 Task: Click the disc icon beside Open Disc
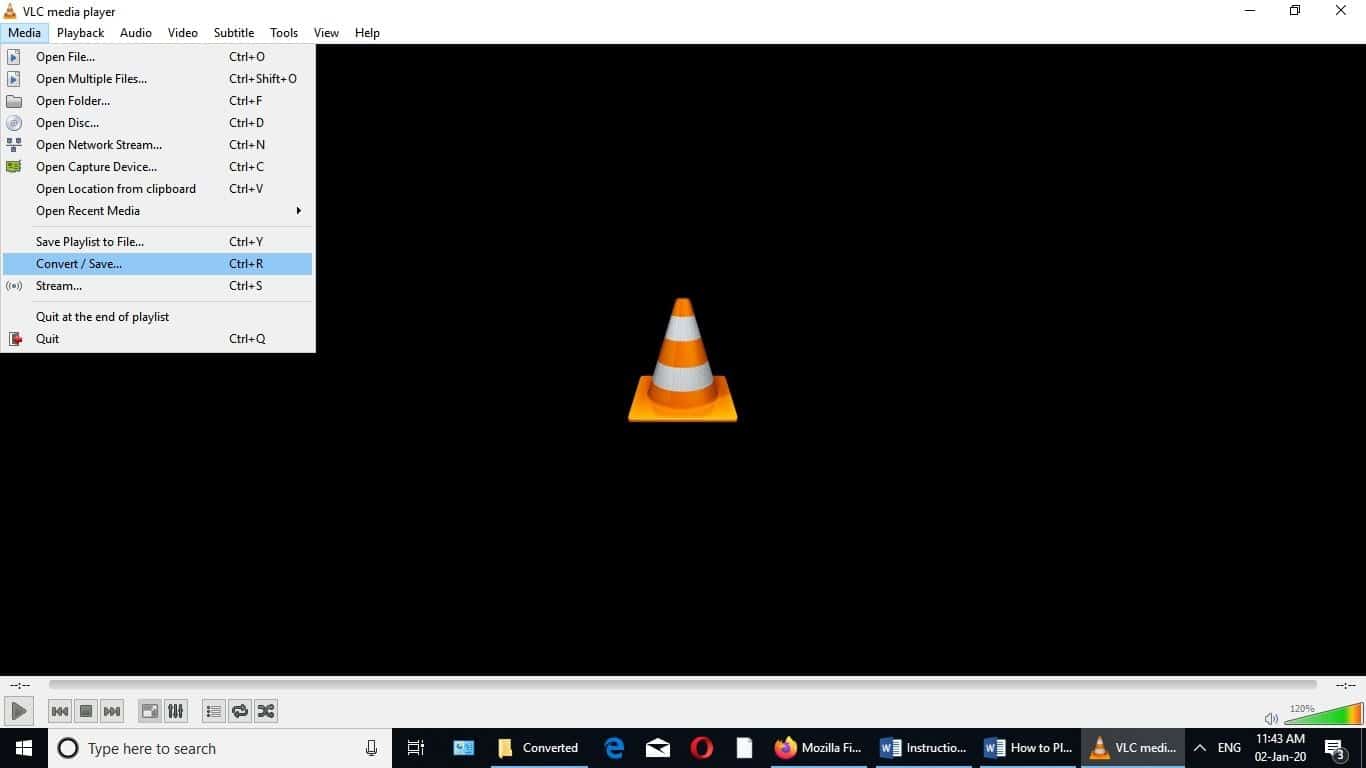pyautogui.click(x=14, y=123)
